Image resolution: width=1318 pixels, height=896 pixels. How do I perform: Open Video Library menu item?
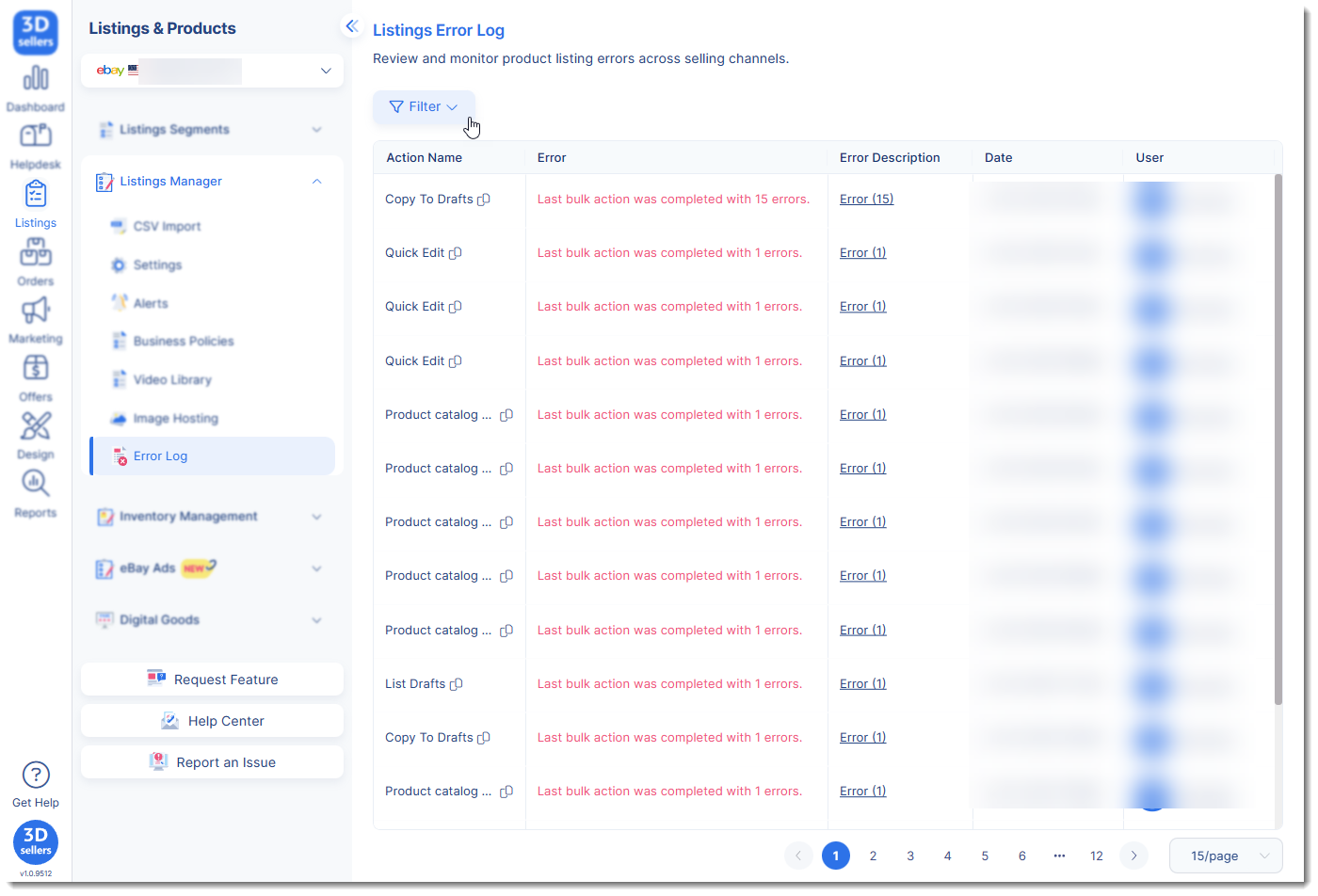[213, 379]
